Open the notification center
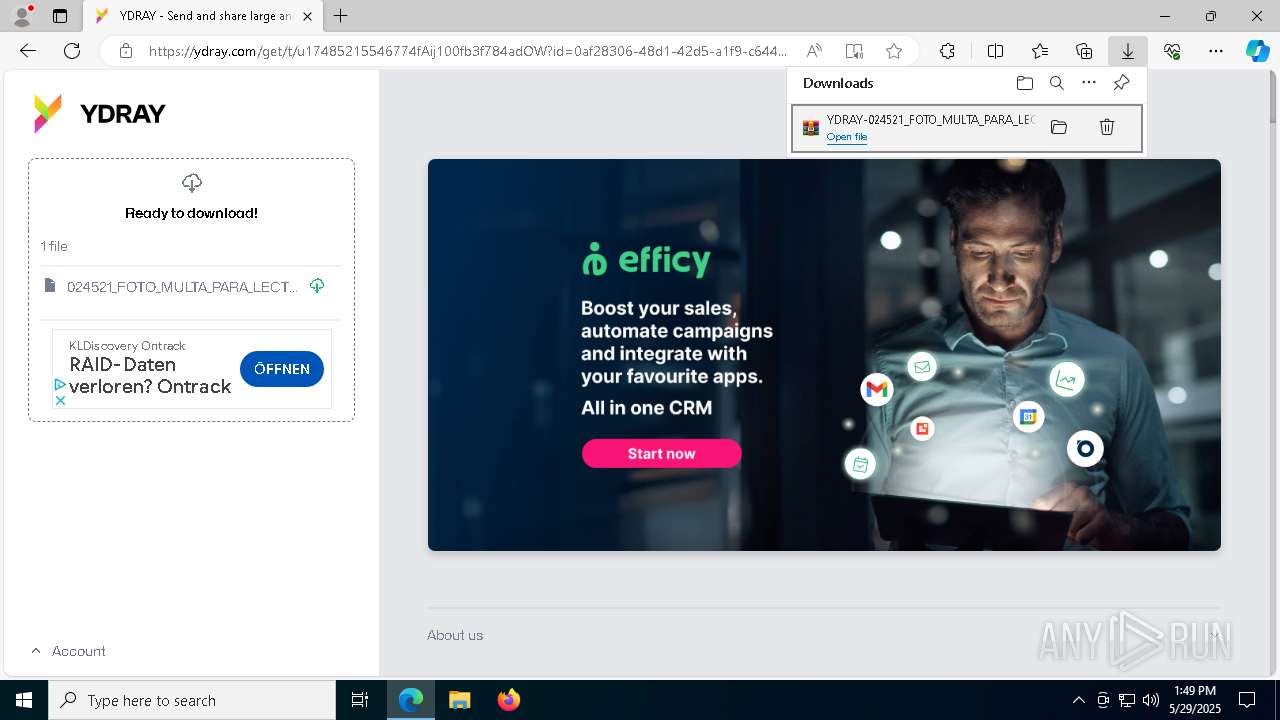Image resolution: width=1280 pixels, height=720 pixels. [x=1247, y=700]
